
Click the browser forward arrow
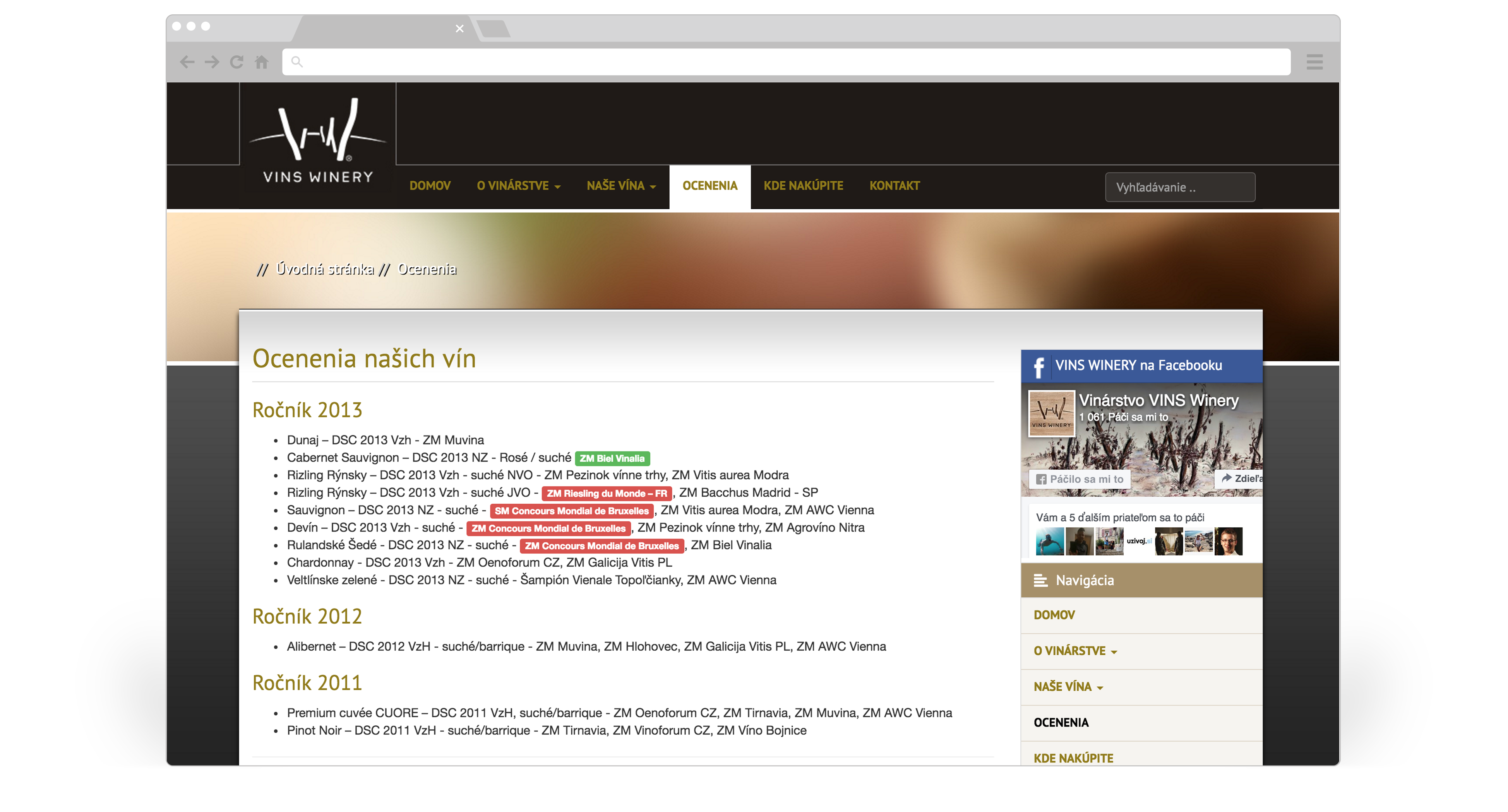[x=212, y=62]
